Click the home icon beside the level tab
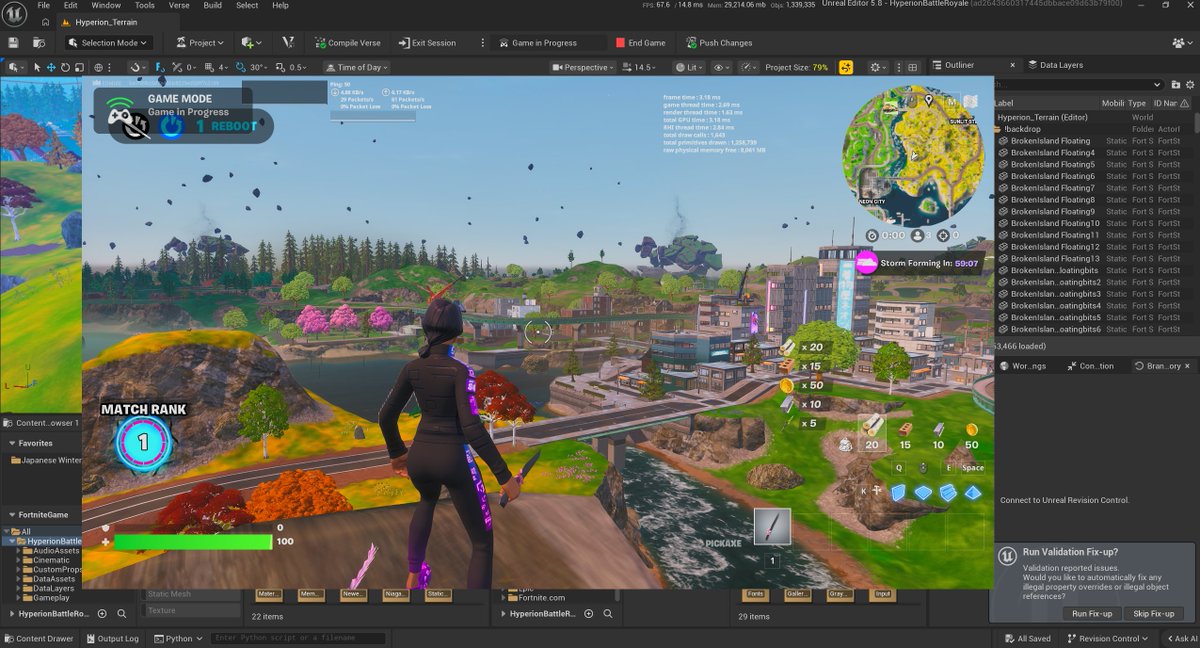The height and width of the screenshot is (648, 1200). tap(45, 21)
